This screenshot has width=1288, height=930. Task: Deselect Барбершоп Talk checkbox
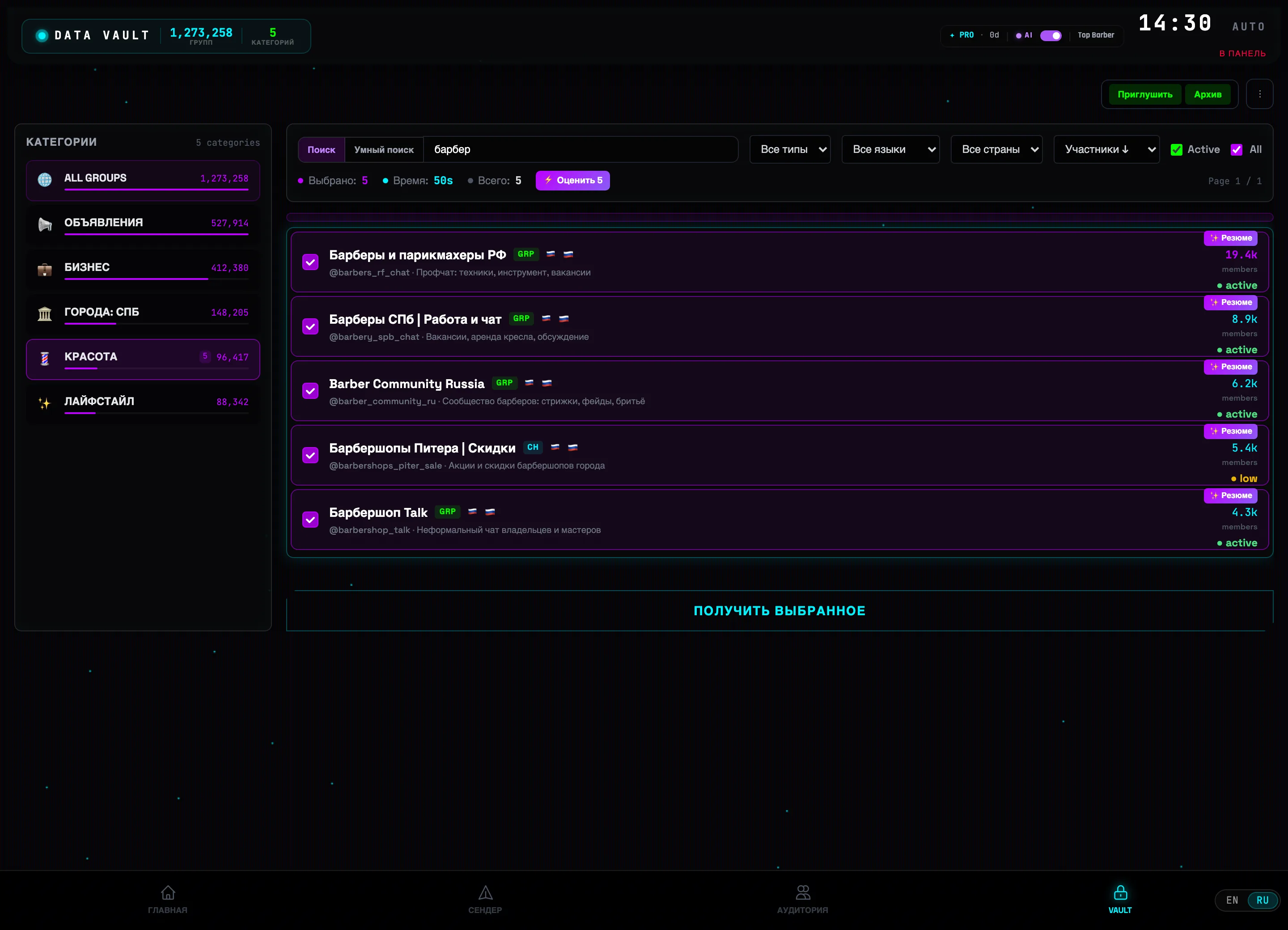point(311,520)
